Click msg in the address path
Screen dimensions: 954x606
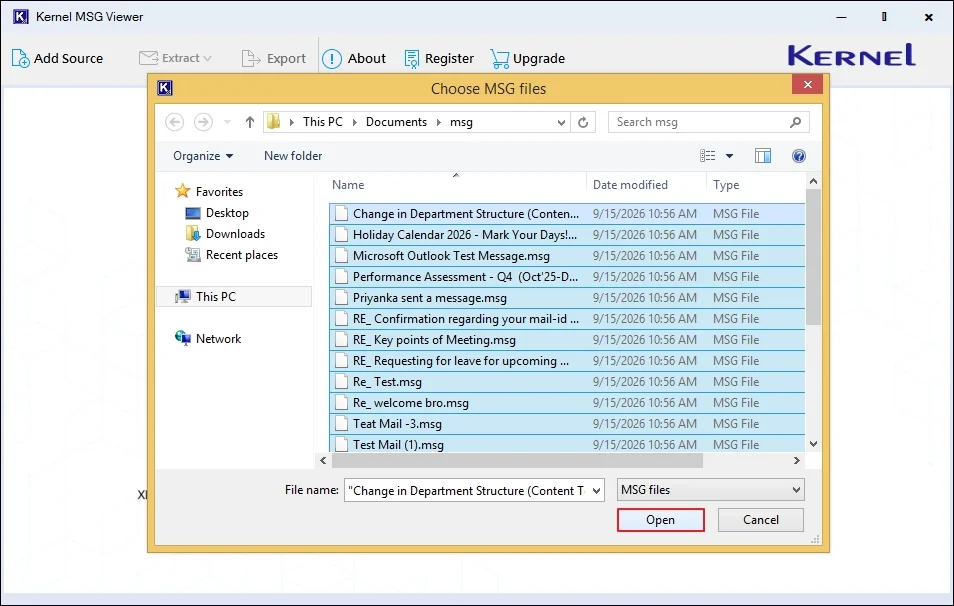461,122
